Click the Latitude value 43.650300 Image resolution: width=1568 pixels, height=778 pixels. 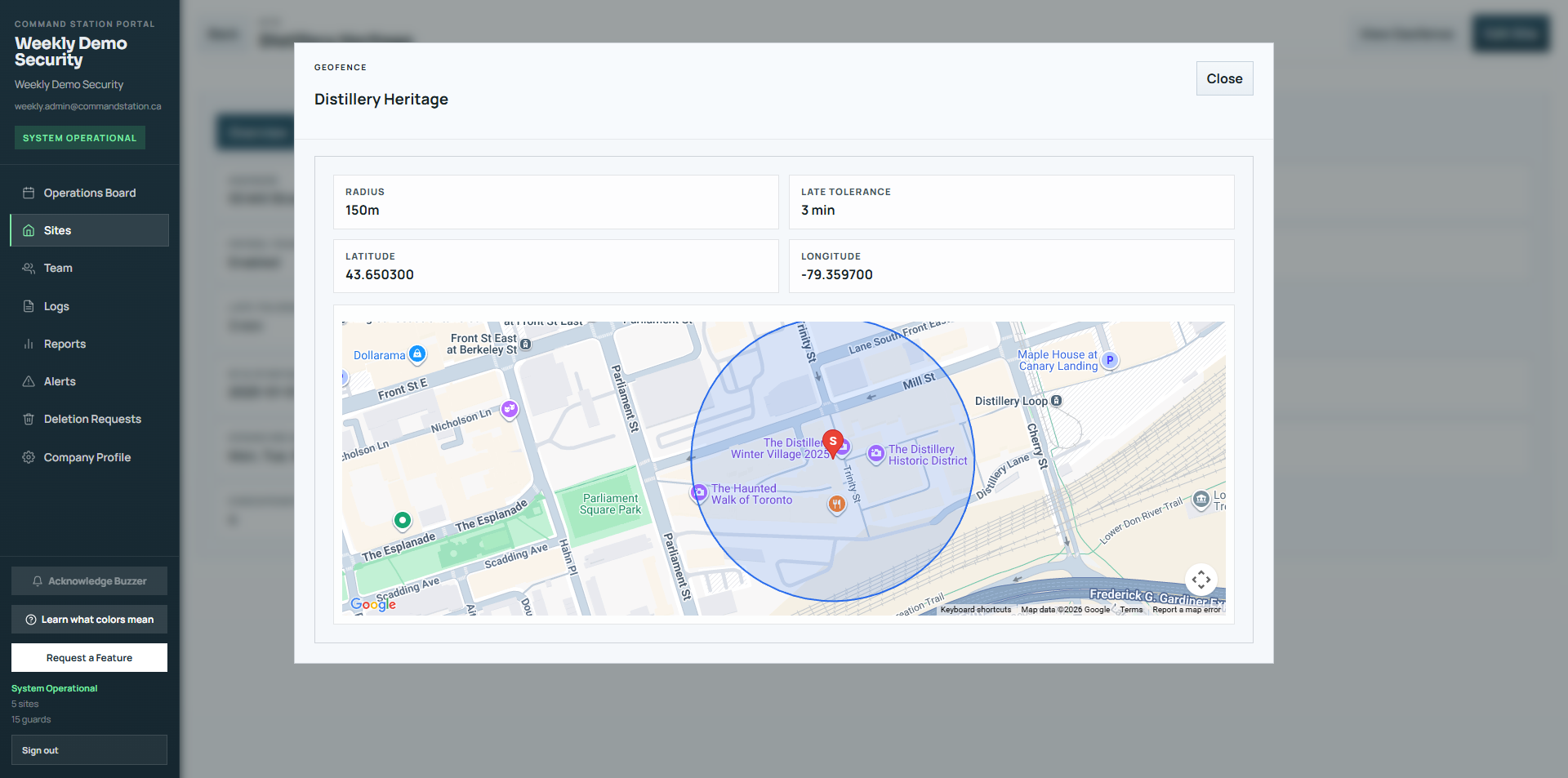380,274
